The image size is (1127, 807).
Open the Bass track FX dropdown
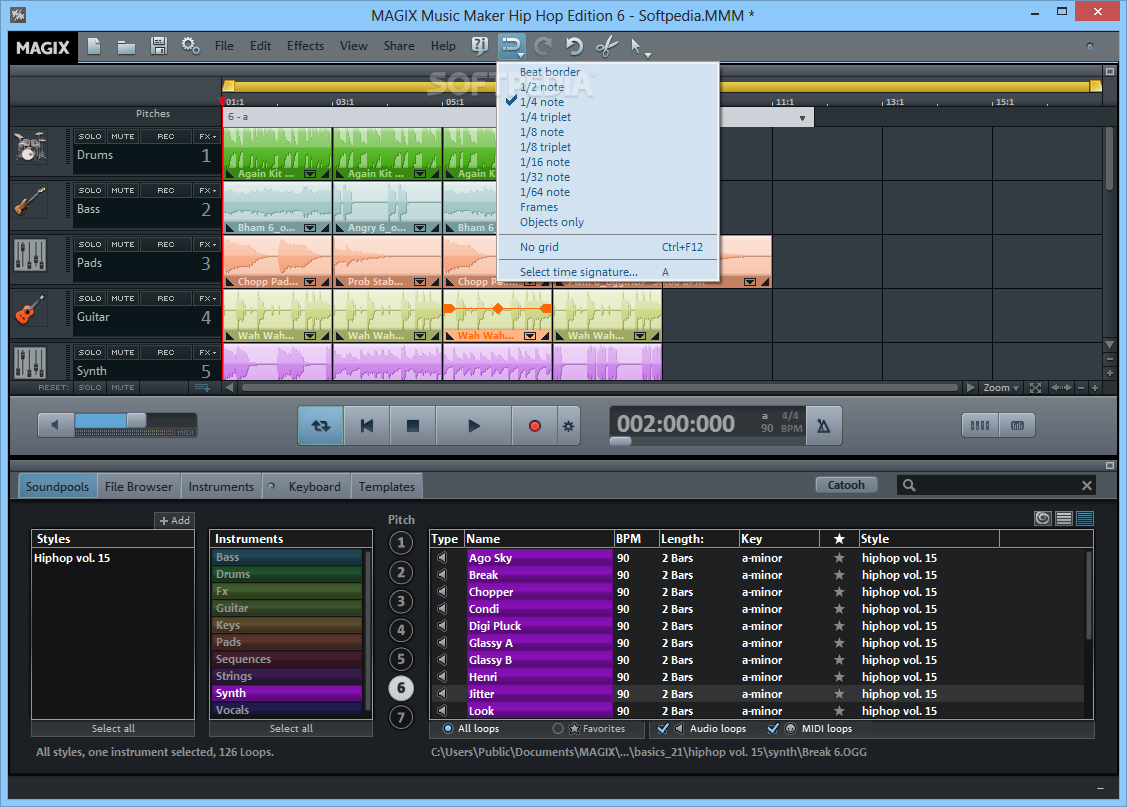[208, 190]
